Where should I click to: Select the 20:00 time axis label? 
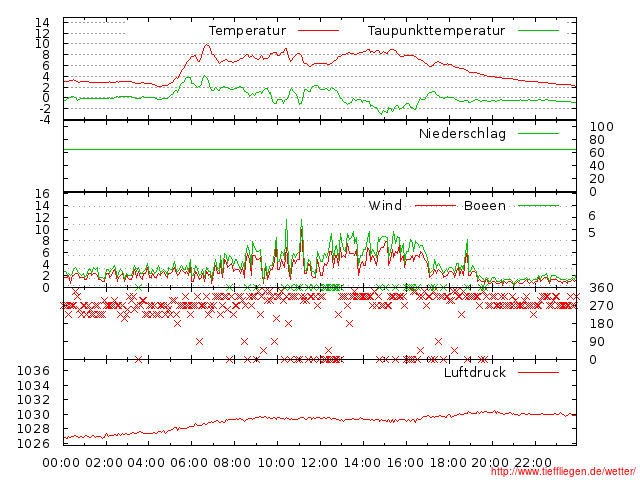(490, 463)
